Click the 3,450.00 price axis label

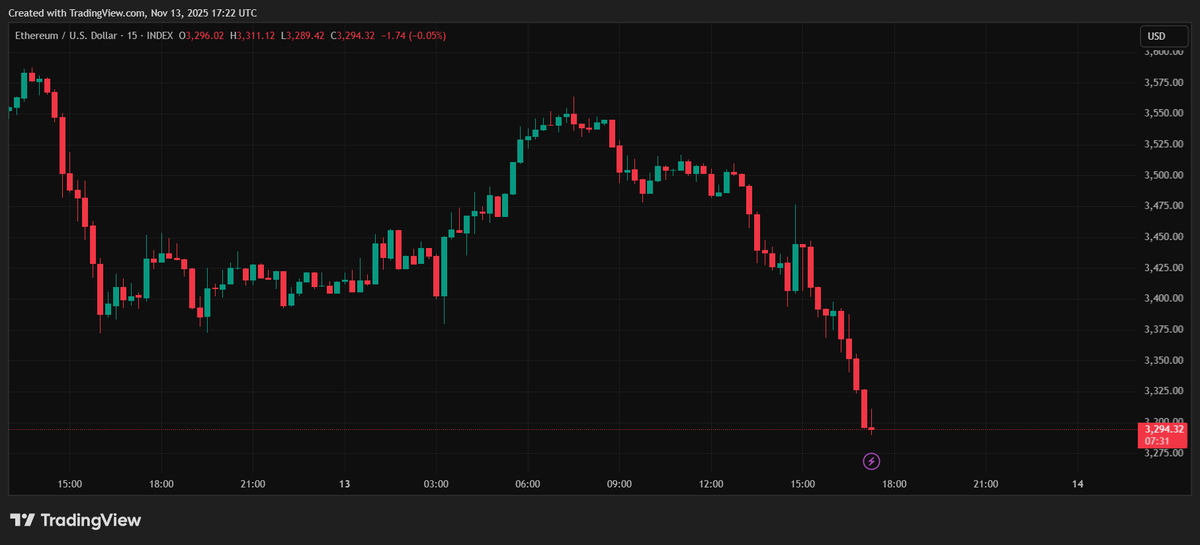pos(1165,237)
